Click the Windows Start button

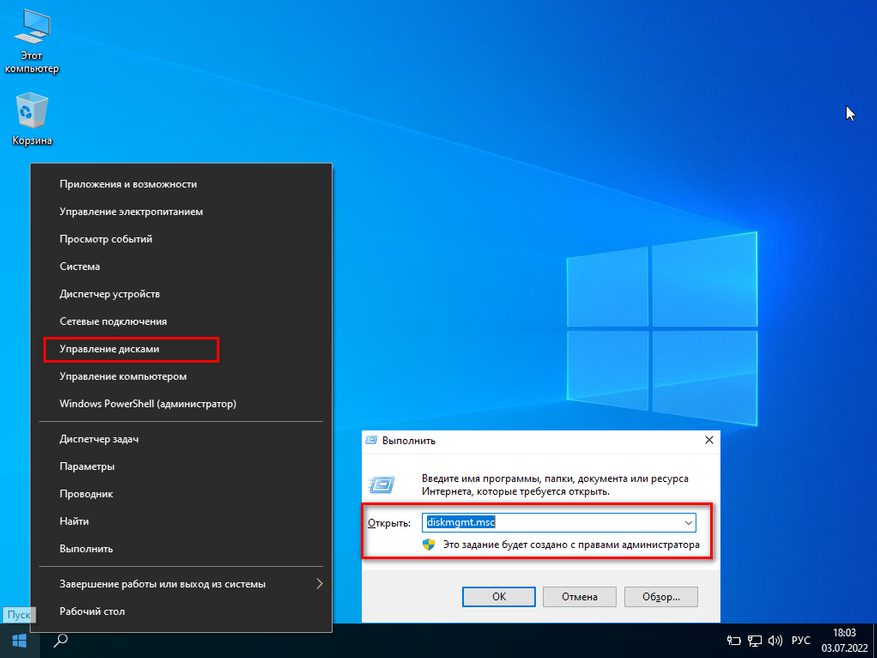tap(18, 640)
